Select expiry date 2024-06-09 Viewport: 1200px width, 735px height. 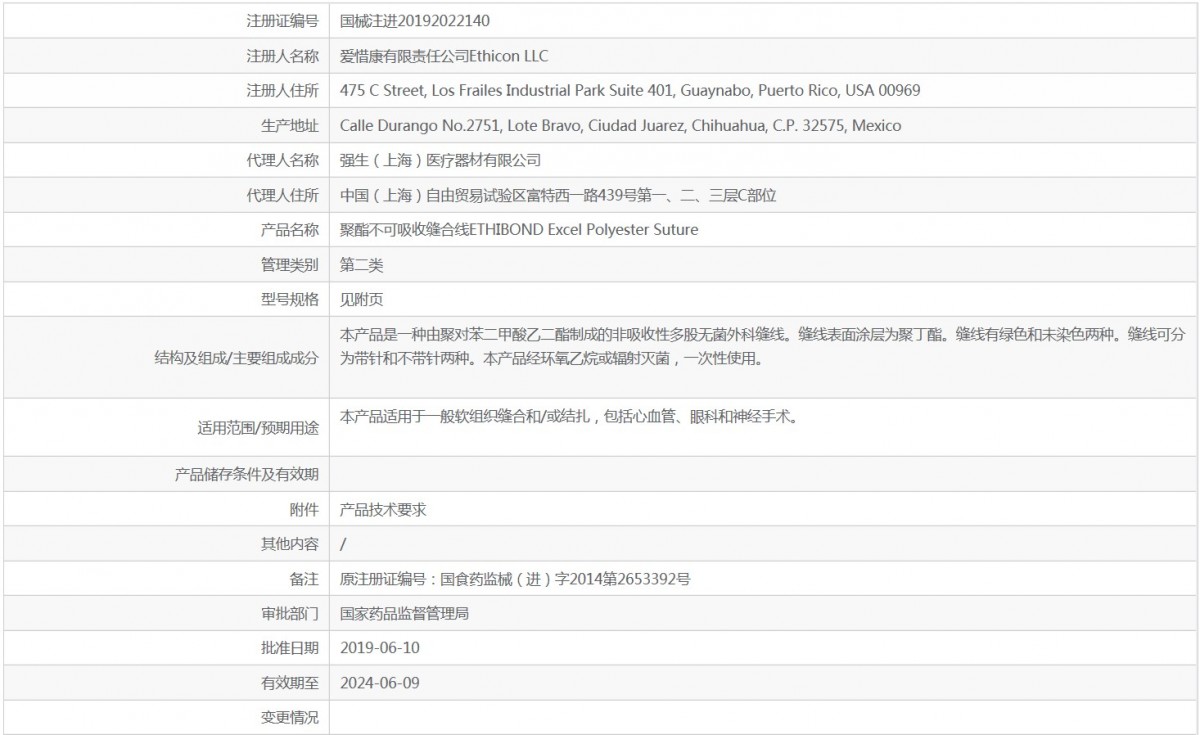(380, 683)
